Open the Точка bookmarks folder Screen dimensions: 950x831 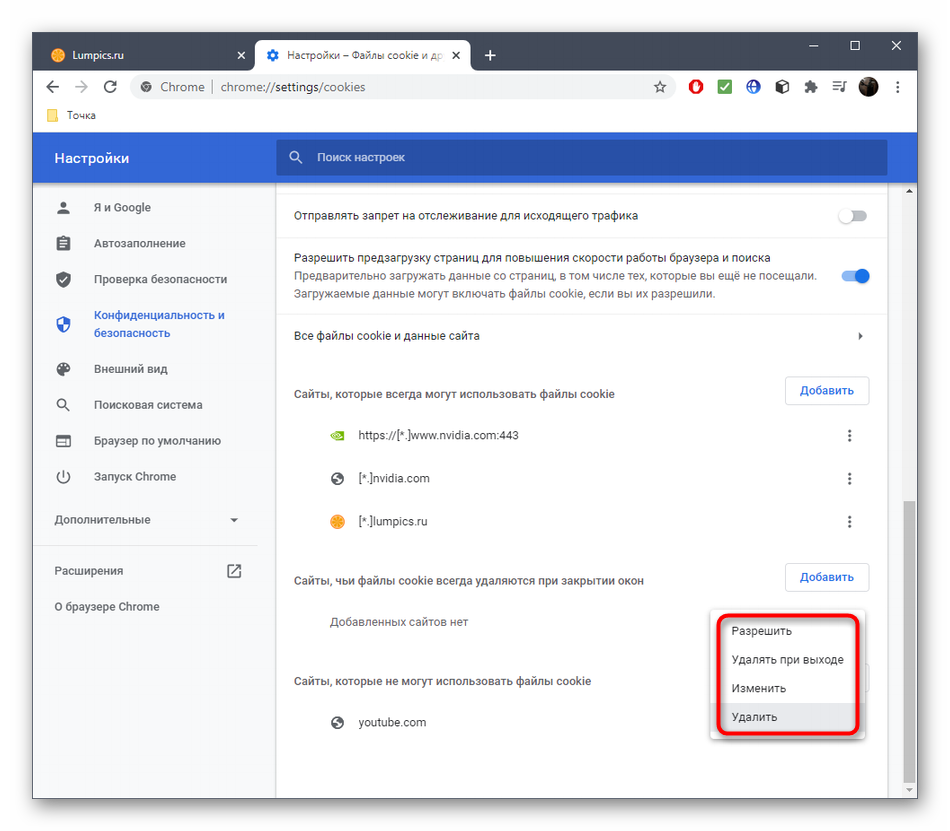coord(71,115)
